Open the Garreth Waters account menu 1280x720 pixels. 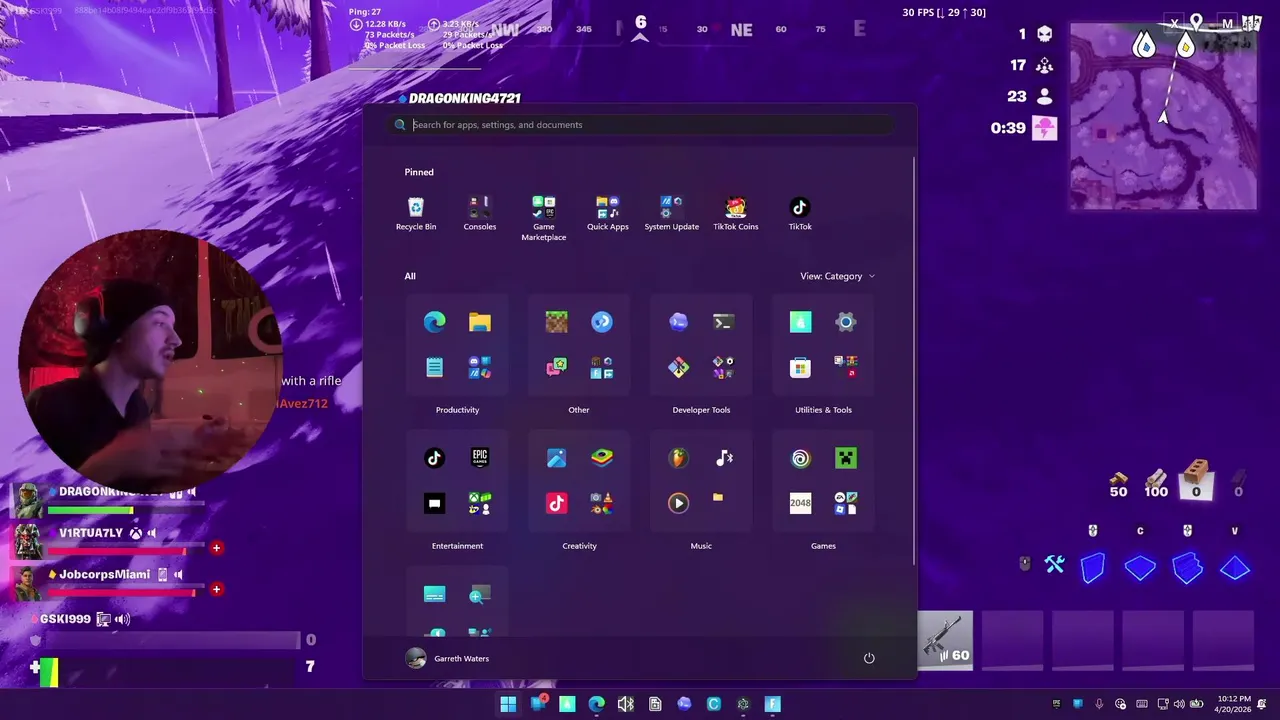[448, 658]
